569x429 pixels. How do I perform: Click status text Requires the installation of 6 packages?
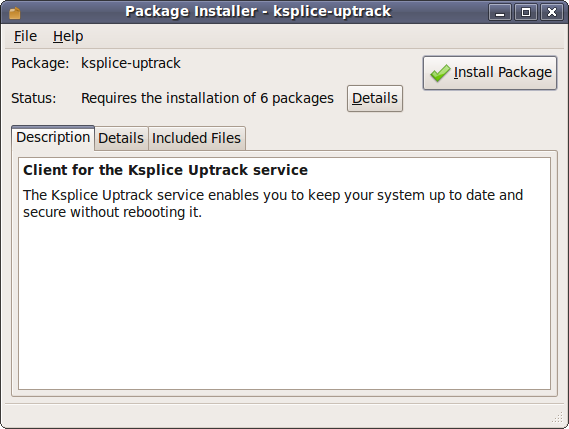[x=207, y=98]
